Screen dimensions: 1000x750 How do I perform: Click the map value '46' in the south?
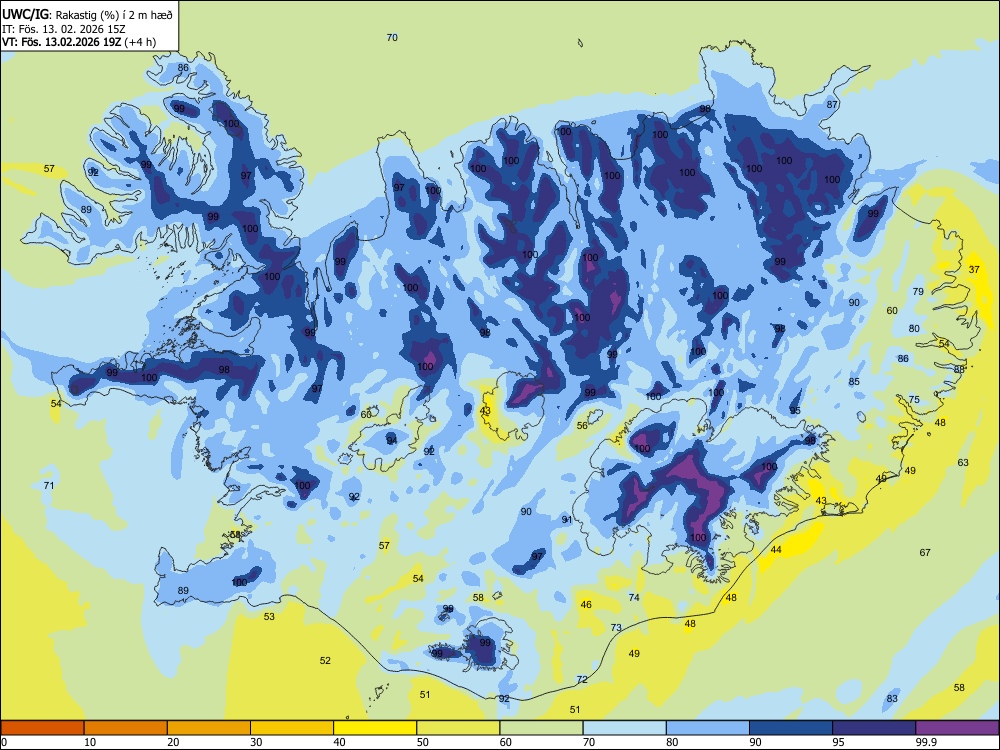[x=585, y=605]
